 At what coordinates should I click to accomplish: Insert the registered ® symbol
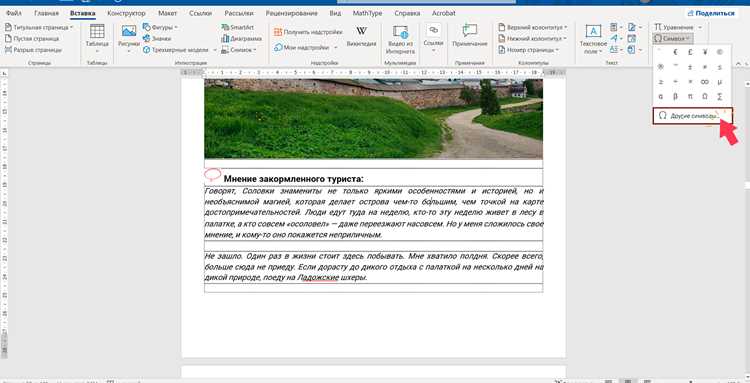(x=661, y=67)
